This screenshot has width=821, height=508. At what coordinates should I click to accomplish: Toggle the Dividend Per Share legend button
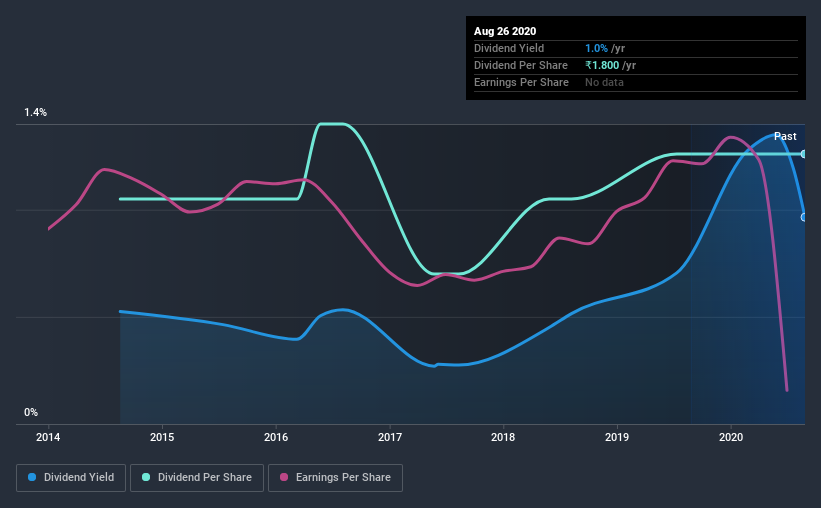pyautogui.click(x=197, y=478)
